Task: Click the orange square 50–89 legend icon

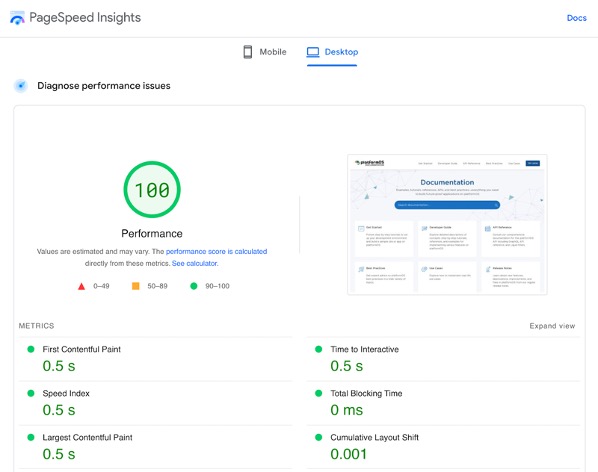Action: tap(135, 286)
